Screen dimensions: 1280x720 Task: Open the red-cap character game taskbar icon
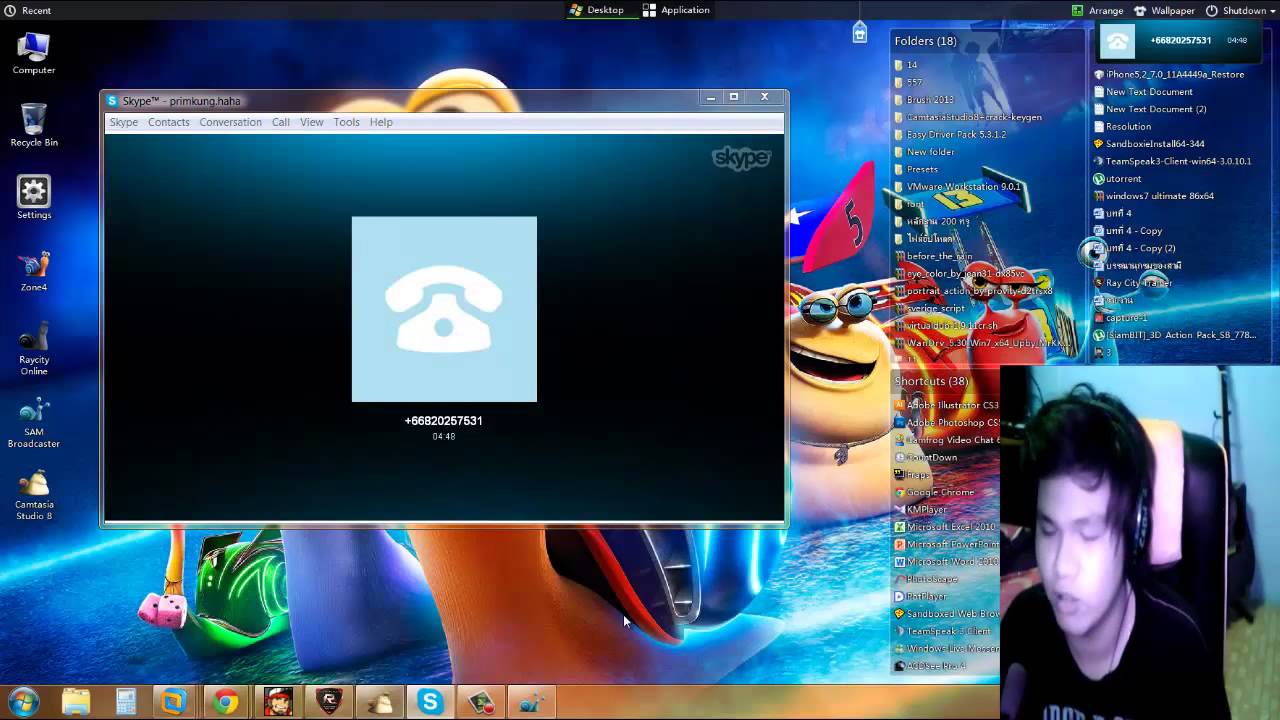coord(278,702)
